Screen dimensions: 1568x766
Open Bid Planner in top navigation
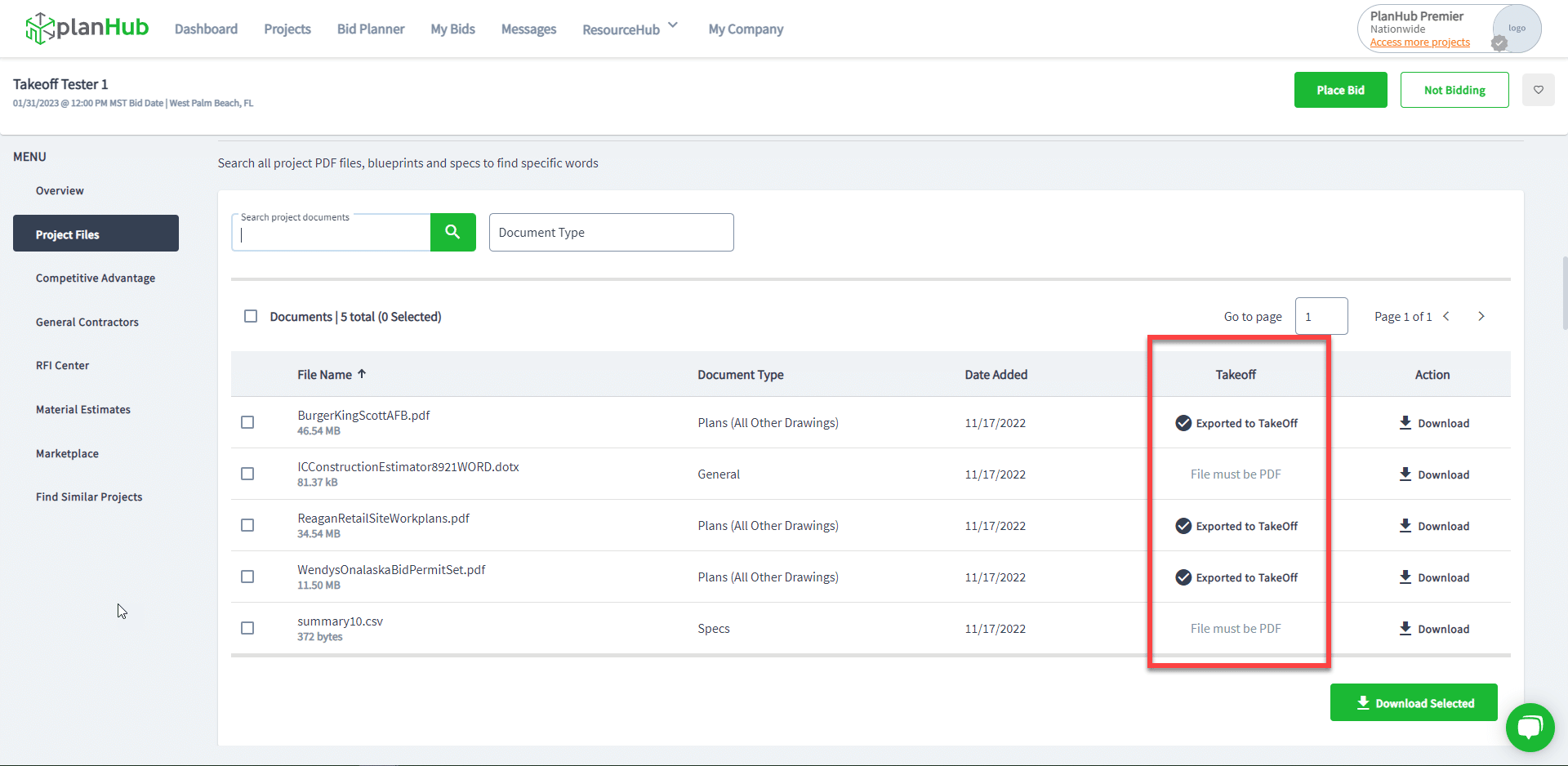point(371,29)
